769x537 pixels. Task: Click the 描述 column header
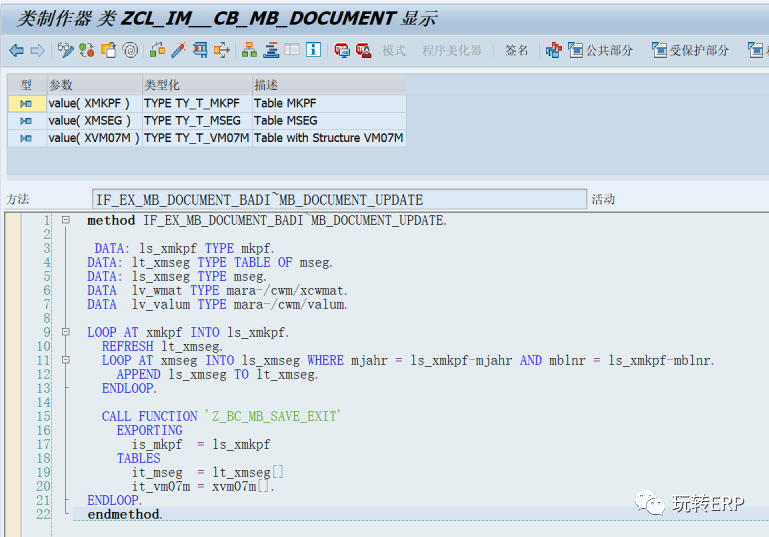tap(329, 85)
